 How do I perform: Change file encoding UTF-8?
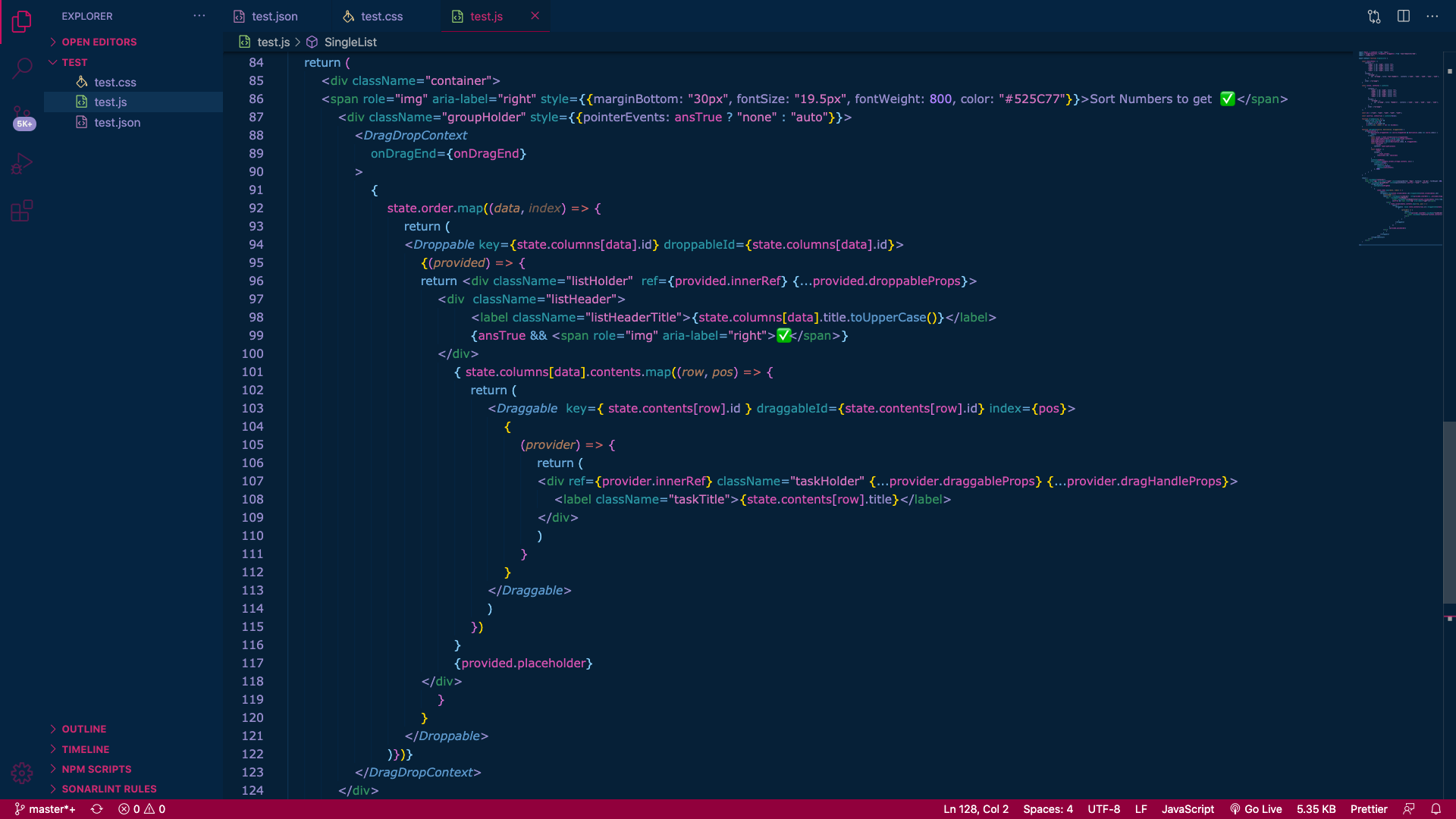[1104, 809]
